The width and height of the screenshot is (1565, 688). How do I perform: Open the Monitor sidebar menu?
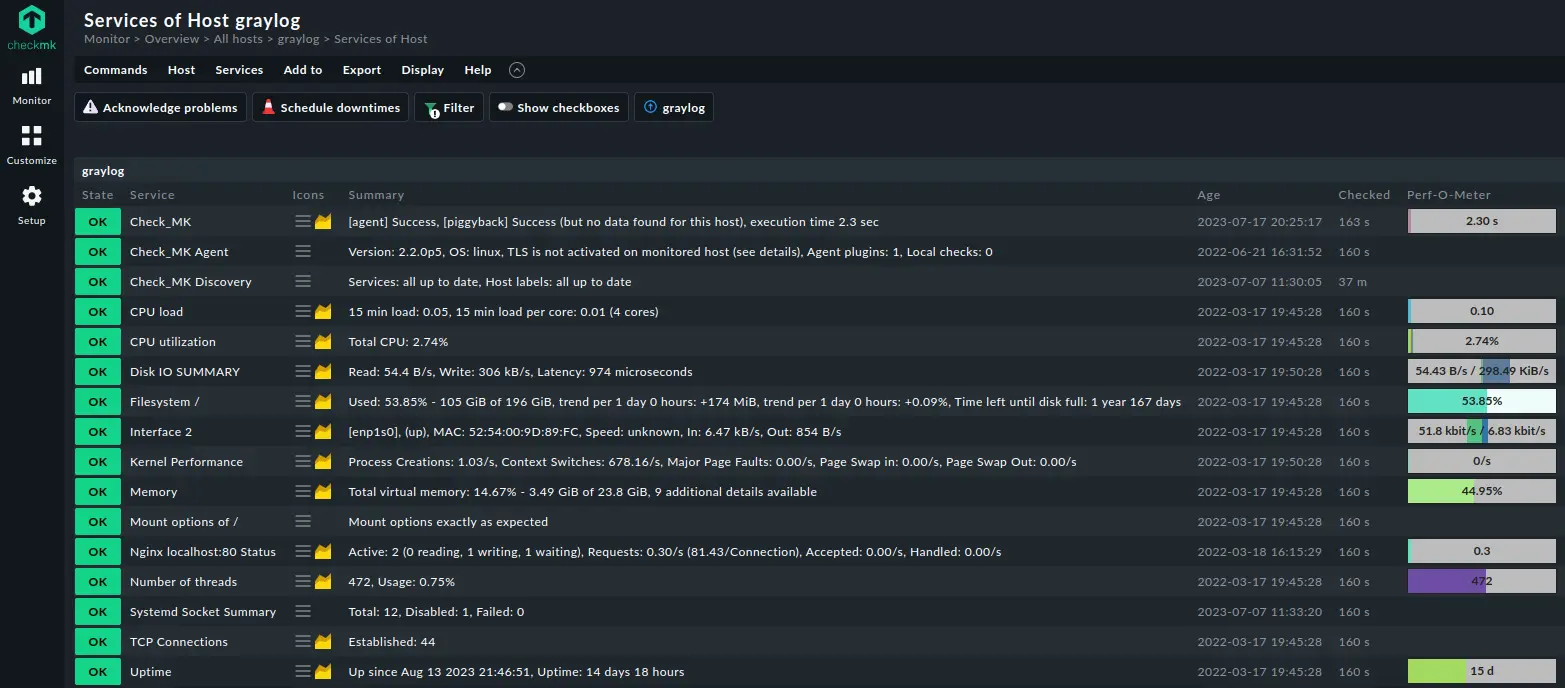pos(32,86)
